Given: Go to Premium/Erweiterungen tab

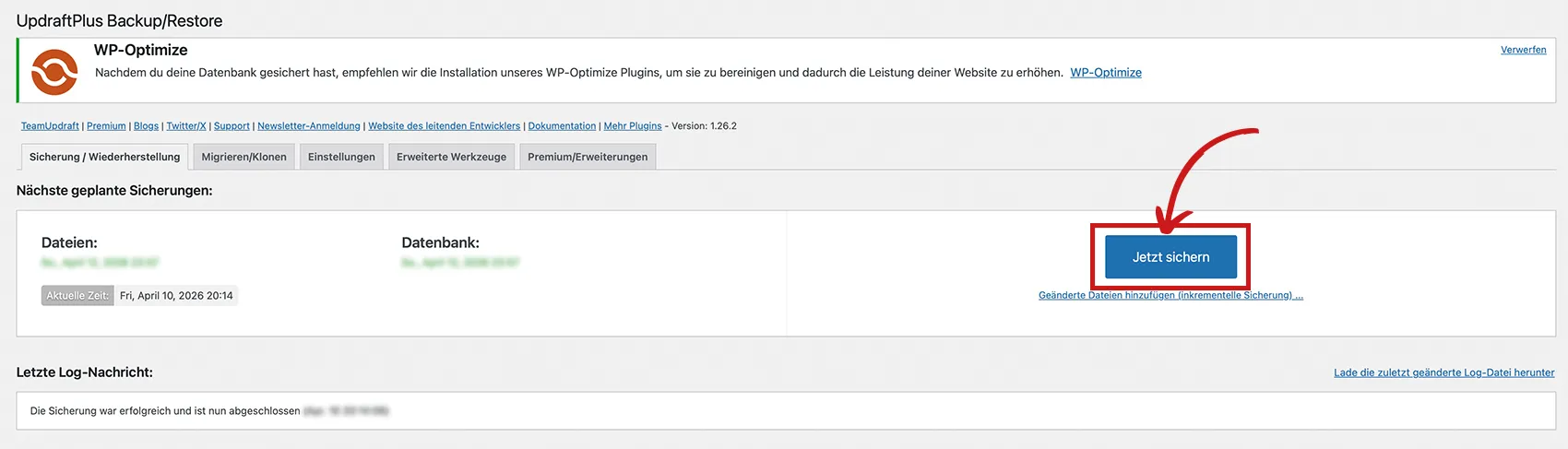Looking at the screenshot, I should (x=588, y=157).
